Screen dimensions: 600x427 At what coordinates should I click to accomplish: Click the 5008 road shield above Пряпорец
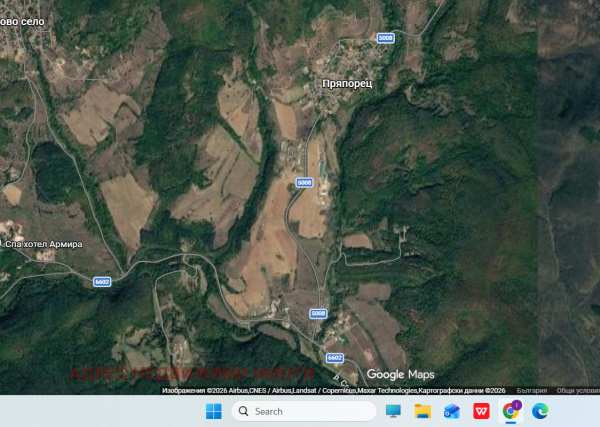[x=385, y=38]
